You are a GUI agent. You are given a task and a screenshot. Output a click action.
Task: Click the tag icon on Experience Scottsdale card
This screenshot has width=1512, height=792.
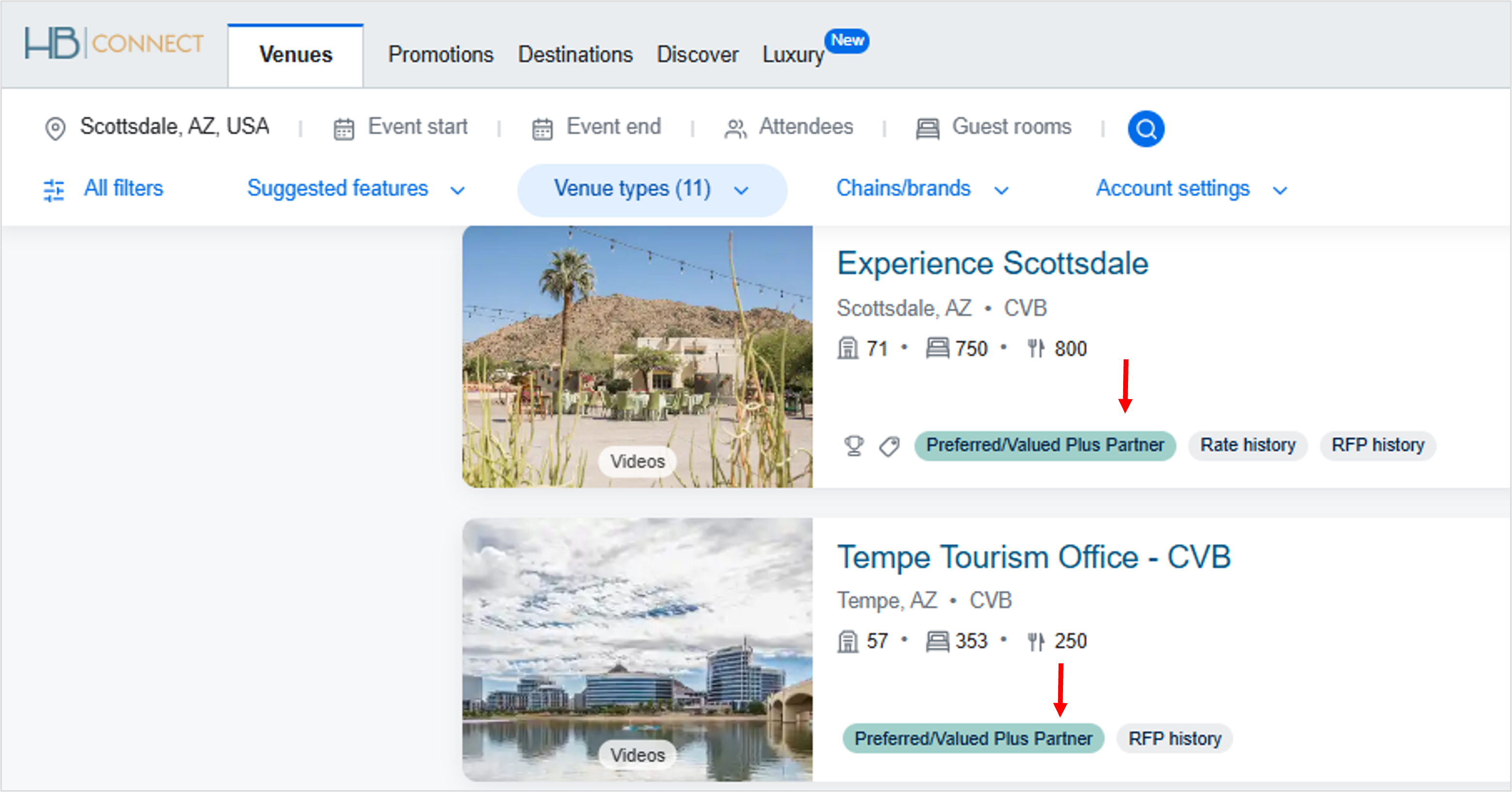click(x=888, y=446)
